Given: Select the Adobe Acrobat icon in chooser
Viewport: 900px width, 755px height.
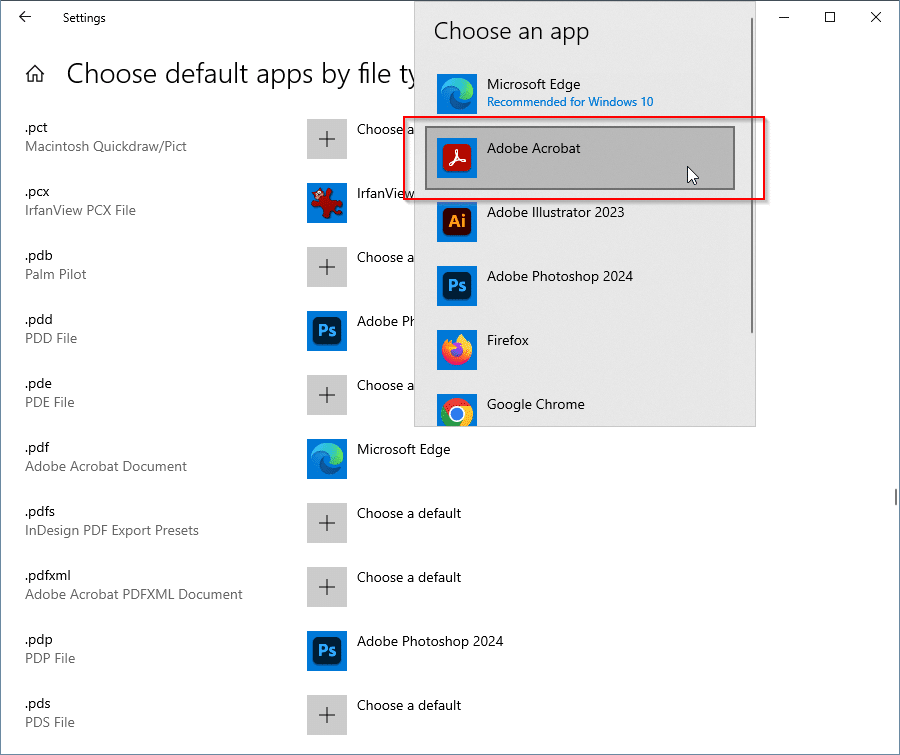Looking at the screenshot, I should point(456,158).
